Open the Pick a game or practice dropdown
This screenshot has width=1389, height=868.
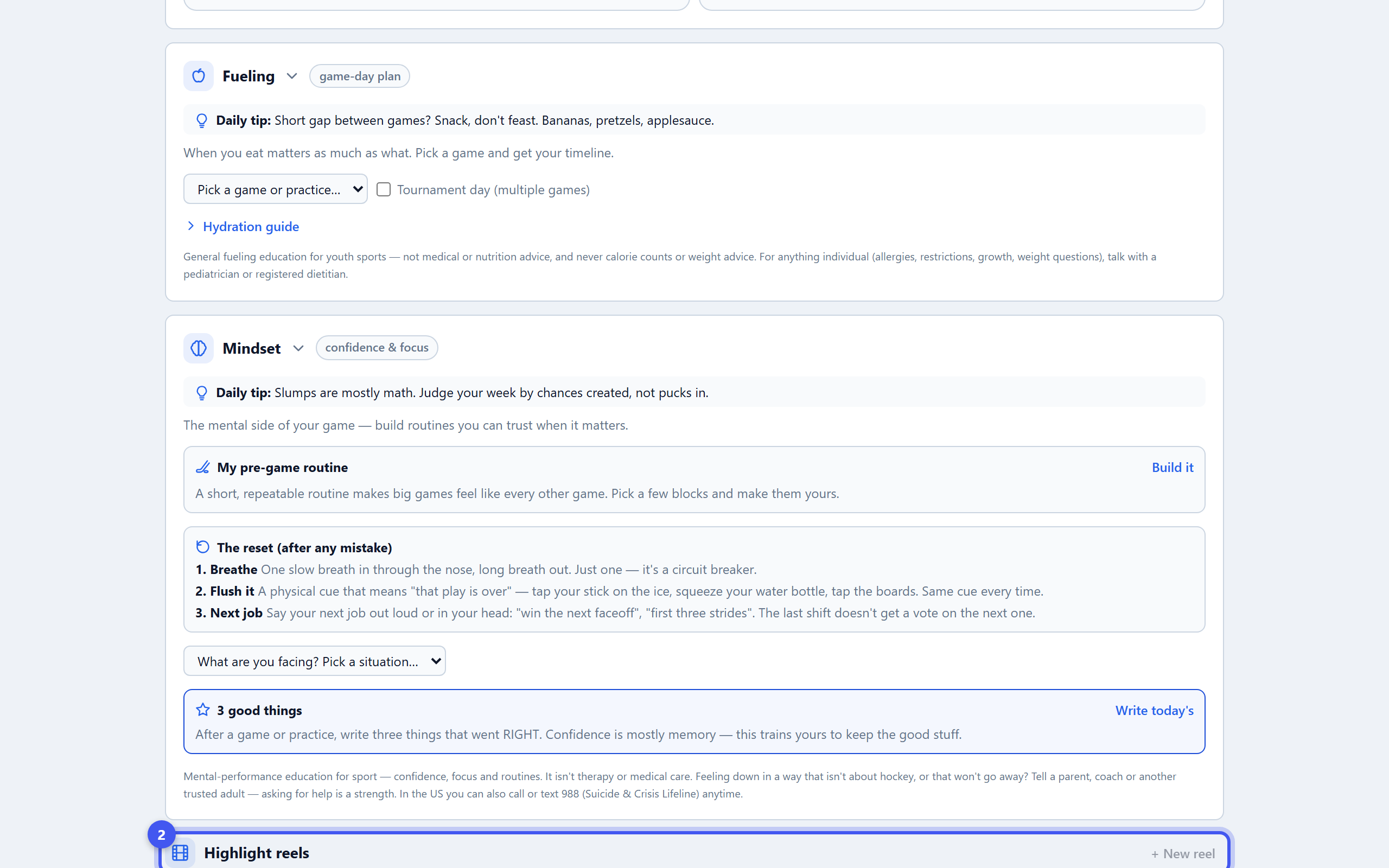point(276,189)
